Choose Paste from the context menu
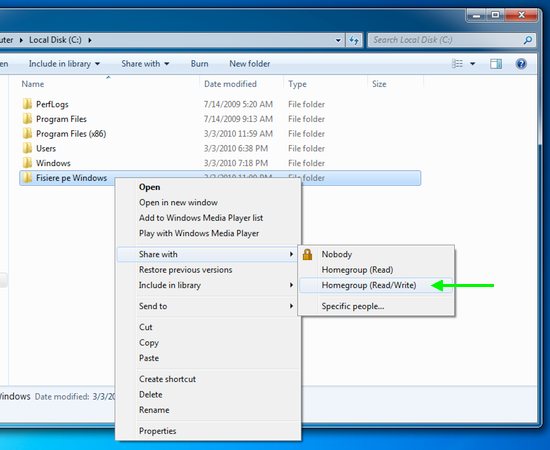The image size is (550, 450). click(208, 358)
